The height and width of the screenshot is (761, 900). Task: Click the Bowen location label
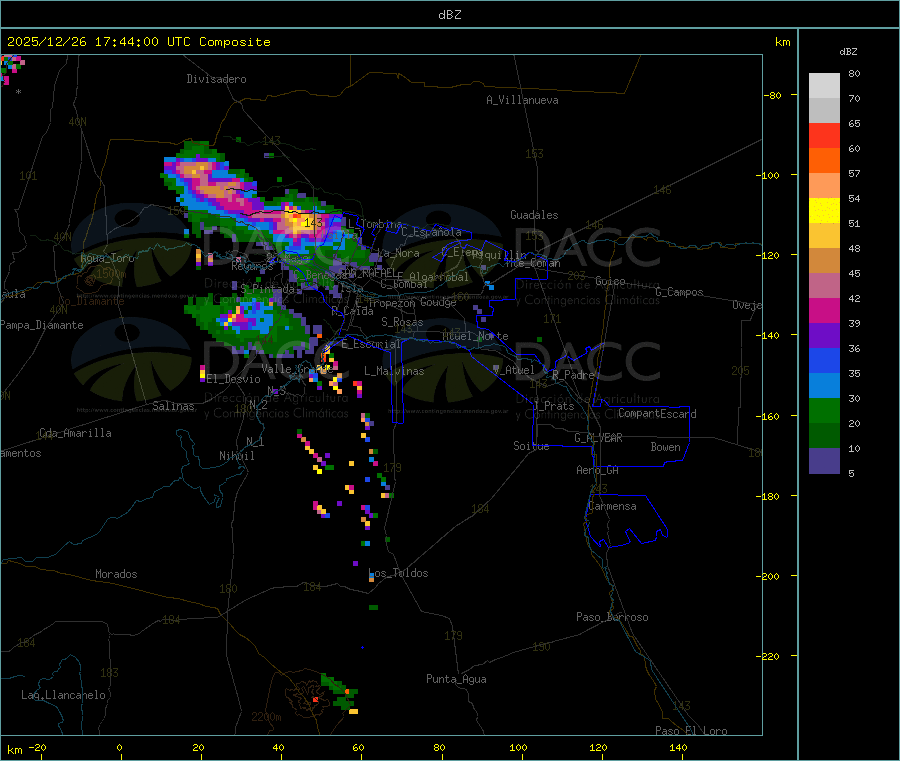(x=666, y=447)
